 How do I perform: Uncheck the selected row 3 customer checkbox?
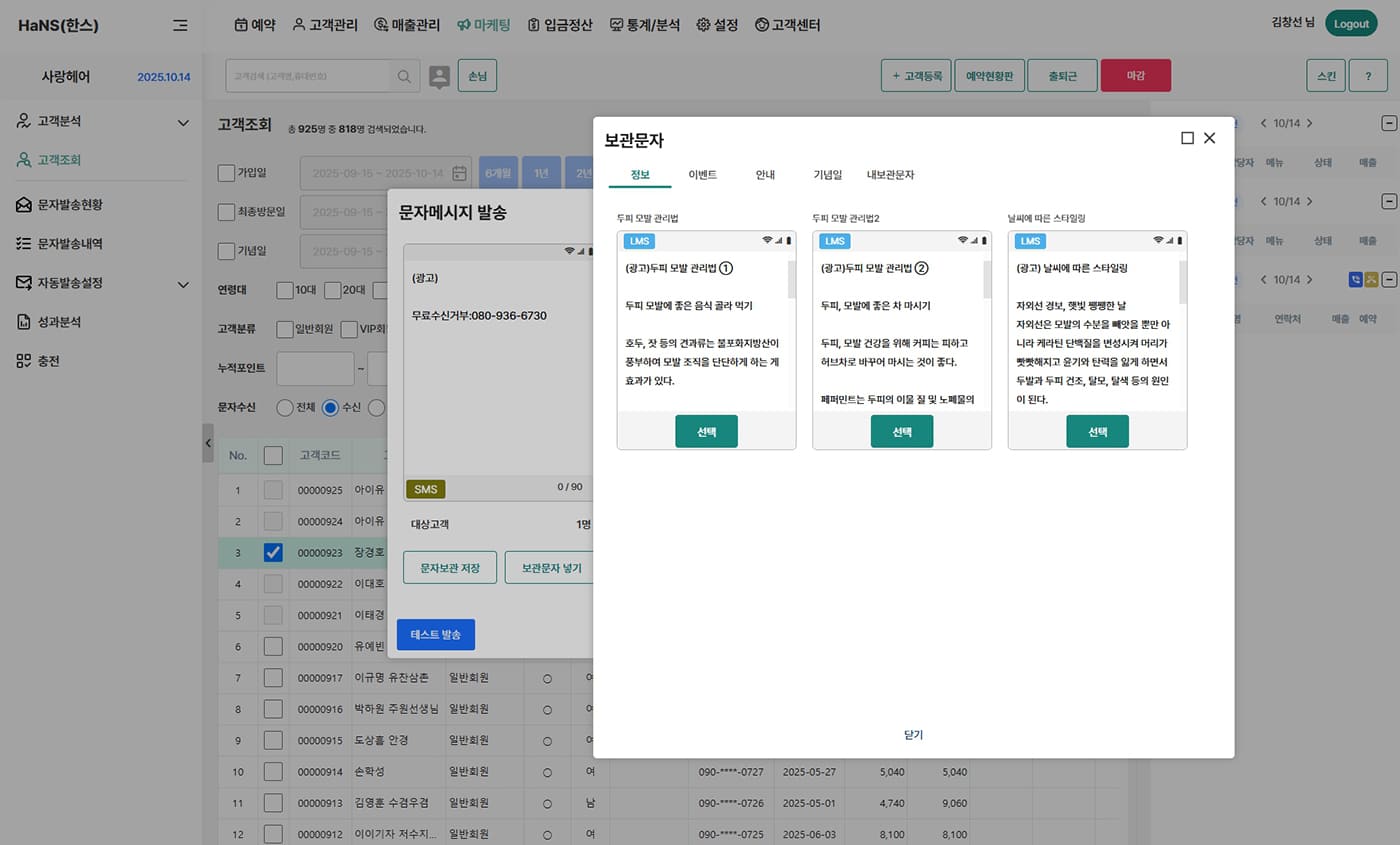point(273,552)
